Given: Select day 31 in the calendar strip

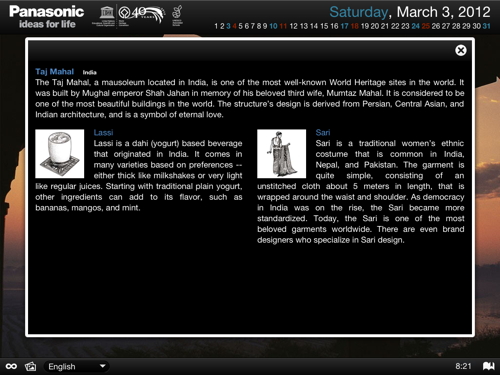Looking at the screenshot, I should (487, 26).
